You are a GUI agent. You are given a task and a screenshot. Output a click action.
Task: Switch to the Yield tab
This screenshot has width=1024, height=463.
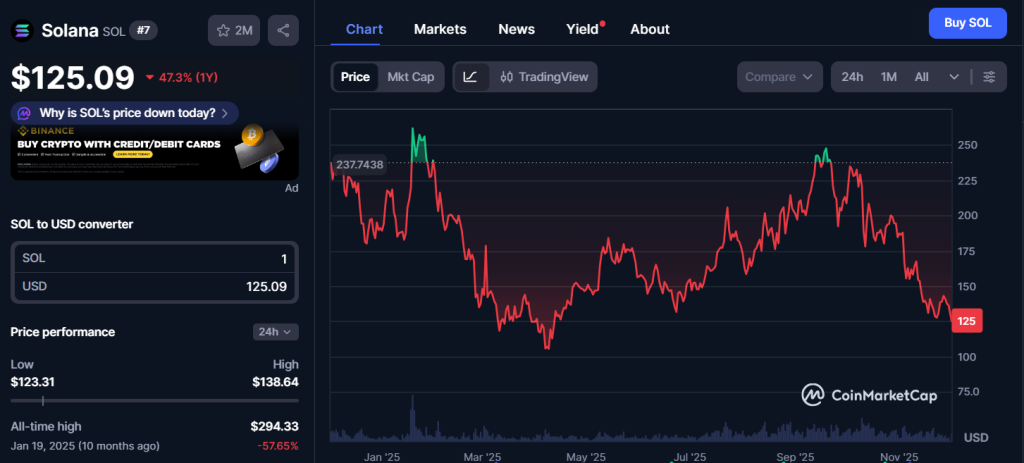[x=582, y=29]
